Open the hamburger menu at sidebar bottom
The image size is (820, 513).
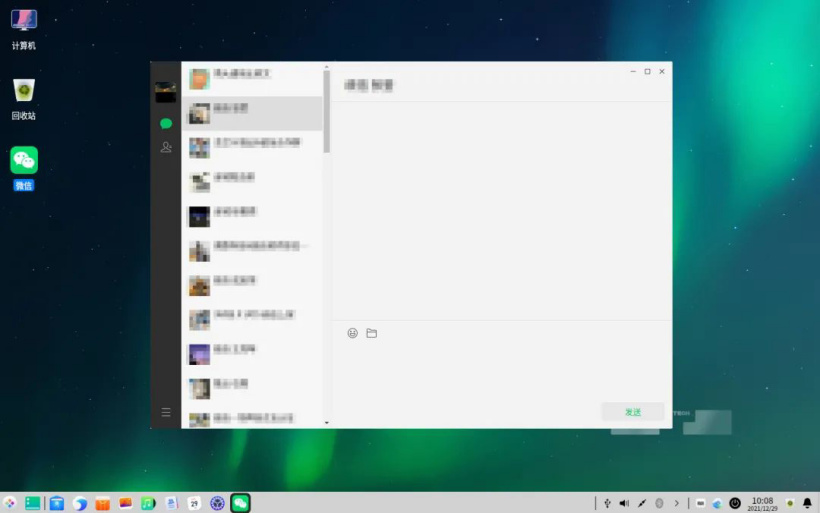(x=166, y=412)
